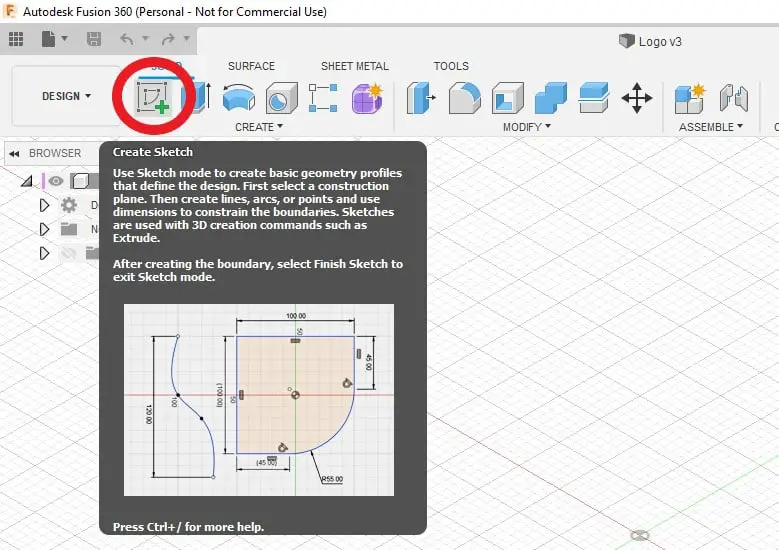Open the CREATE dropdown menu
This screenshot has height=550, width=779.
[x=259, y=127]
